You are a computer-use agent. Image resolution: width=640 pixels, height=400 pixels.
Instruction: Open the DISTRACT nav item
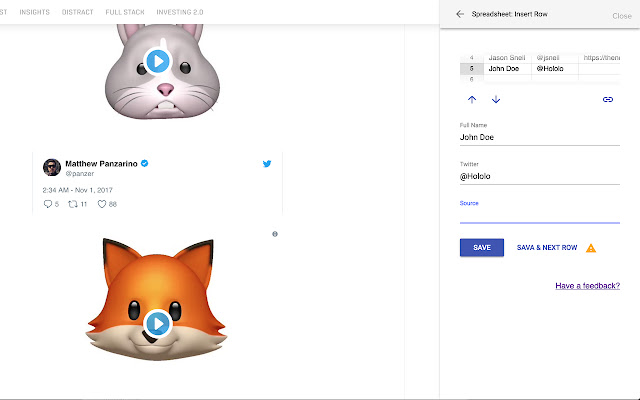78,12
